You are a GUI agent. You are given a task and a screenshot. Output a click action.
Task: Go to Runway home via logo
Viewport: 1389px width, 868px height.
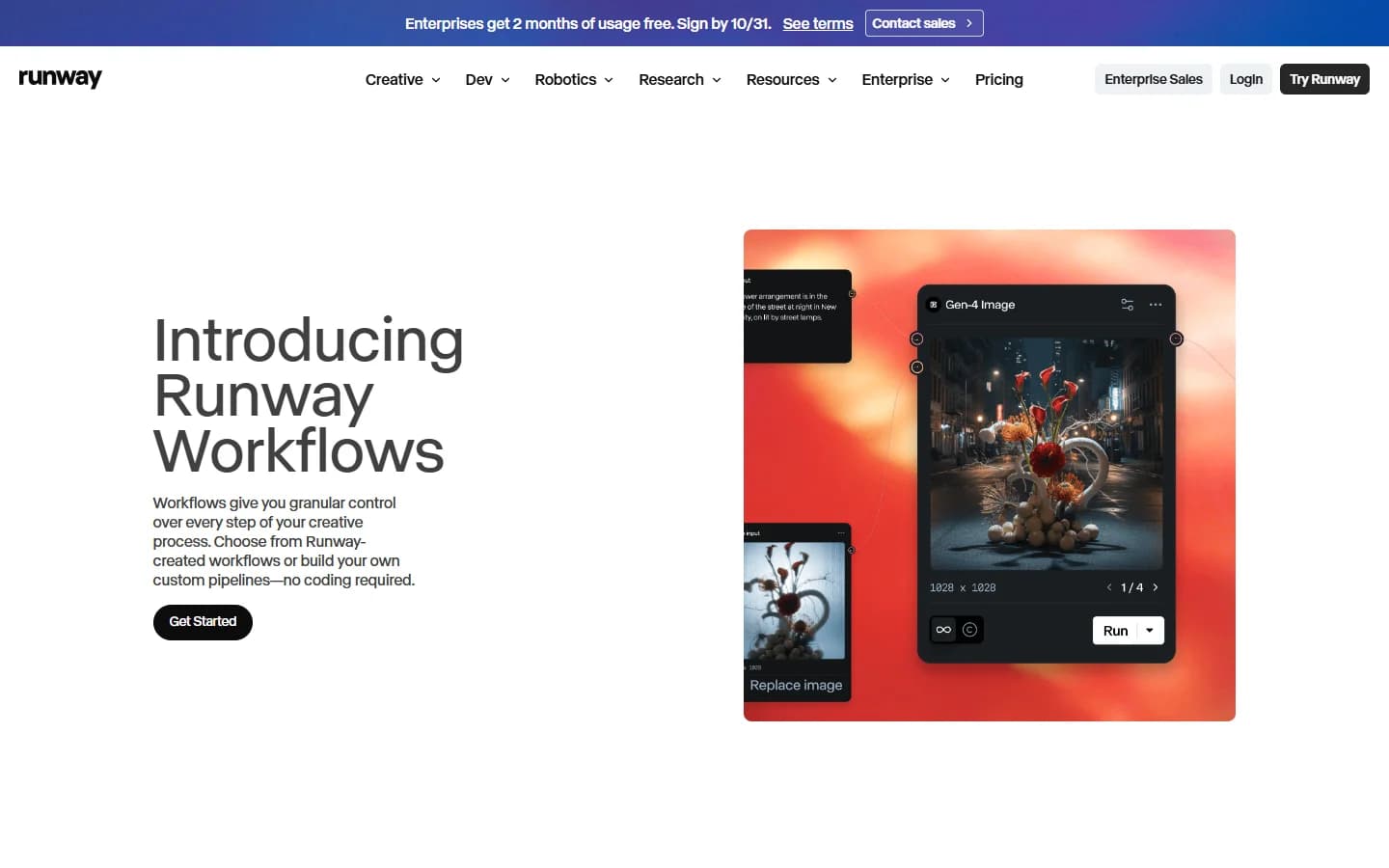pyautogui.click(x=60, y=78)
